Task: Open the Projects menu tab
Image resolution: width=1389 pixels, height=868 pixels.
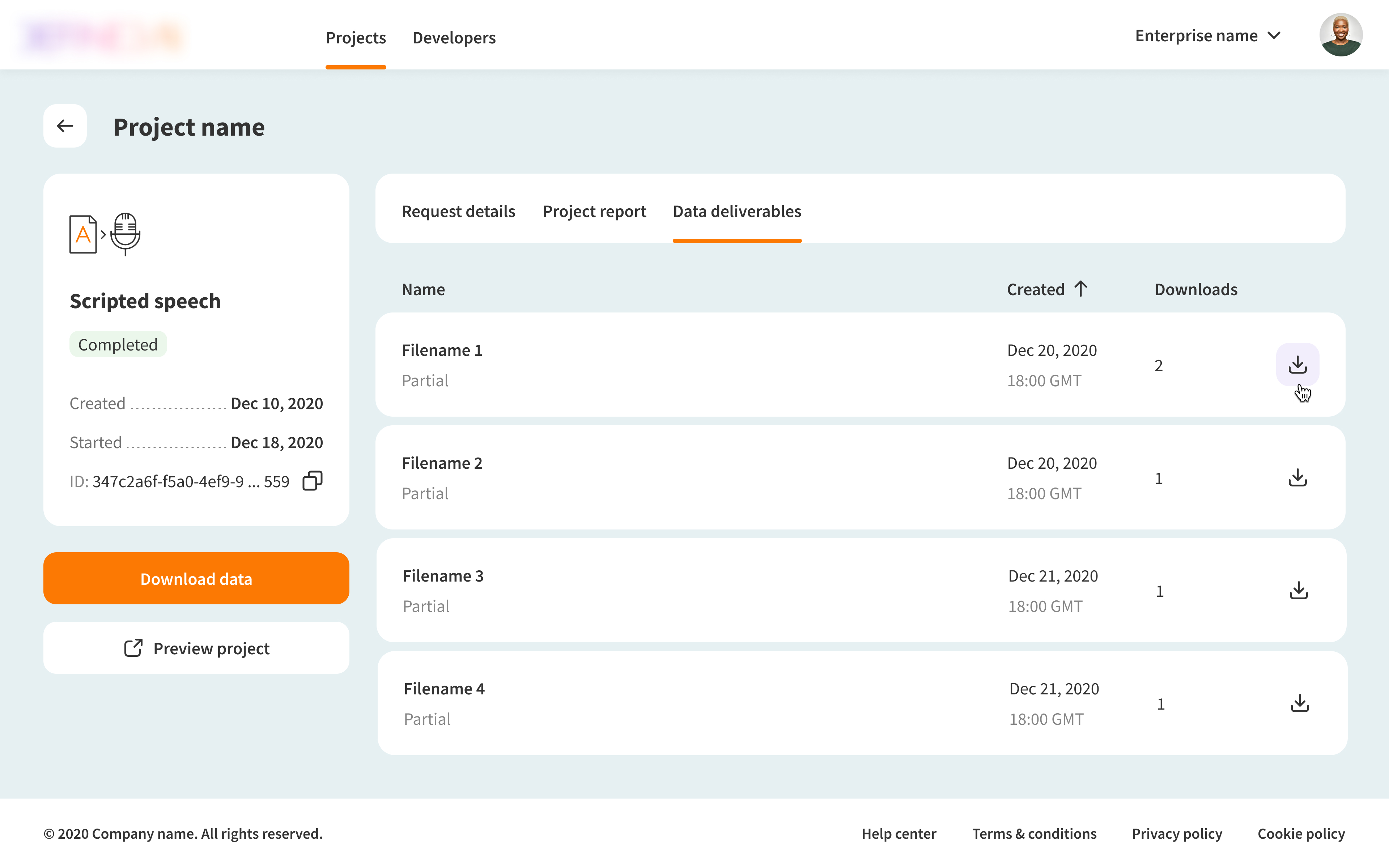Action: [355, 38]
